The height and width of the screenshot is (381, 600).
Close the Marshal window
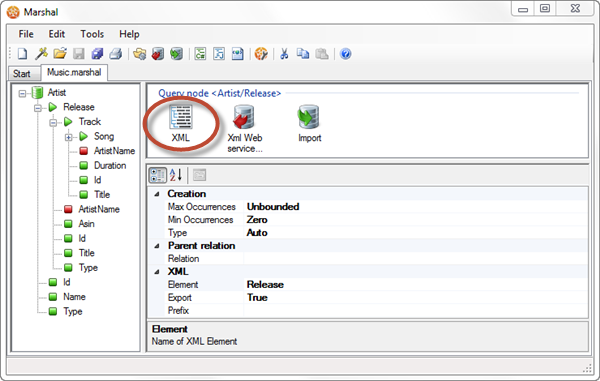tap(575, 9)
